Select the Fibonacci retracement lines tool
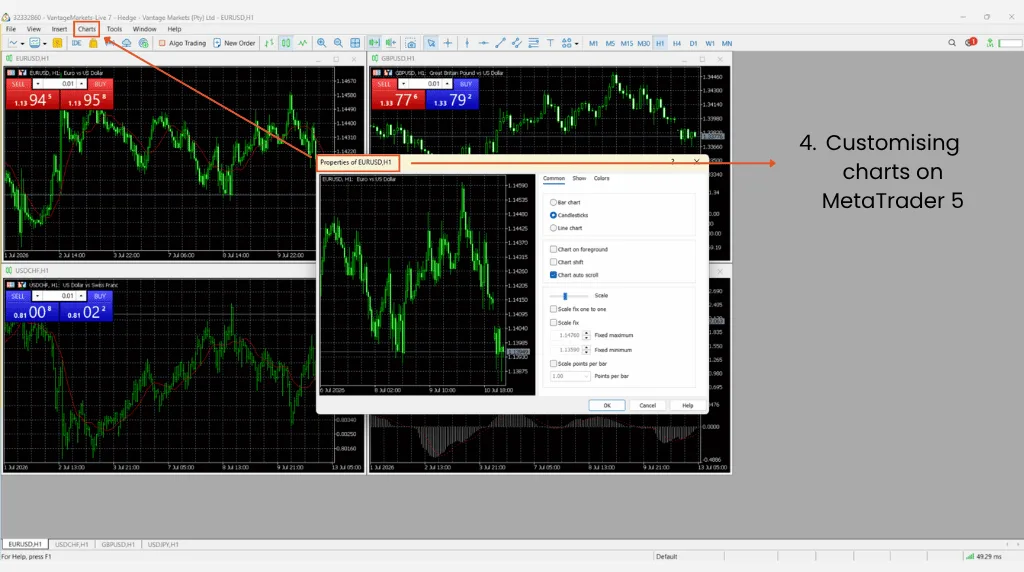Screen dimensions: 1024x572 [x=534, y=43]
